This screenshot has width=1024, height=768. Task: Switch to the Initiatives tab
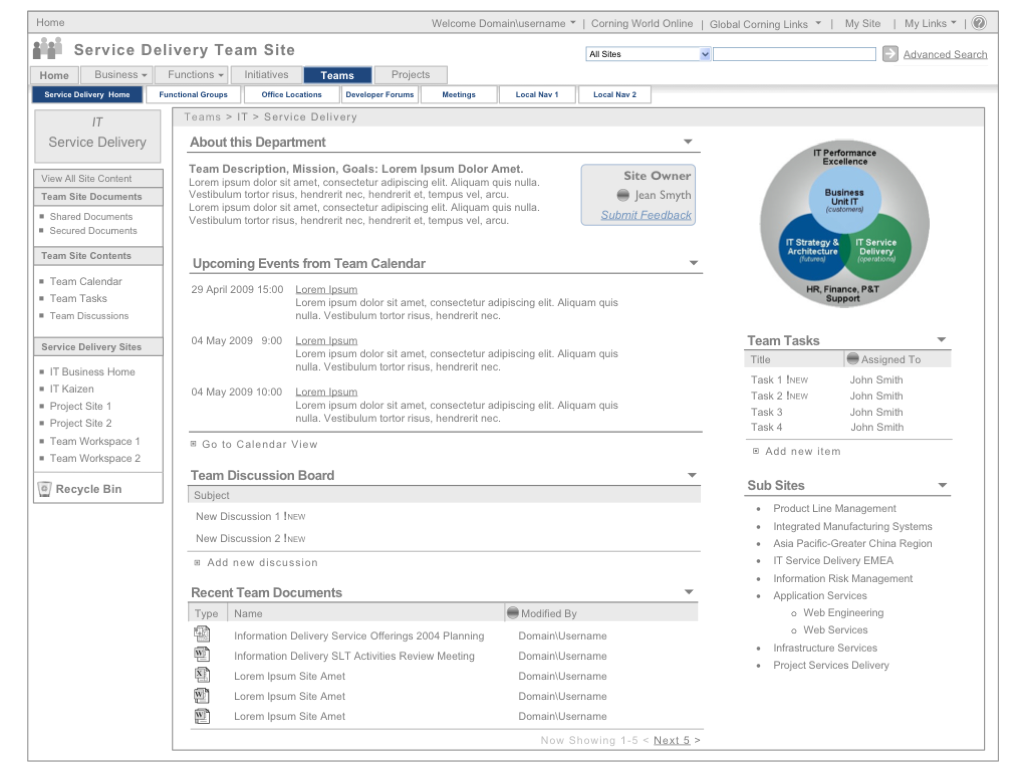click(266, 74)
